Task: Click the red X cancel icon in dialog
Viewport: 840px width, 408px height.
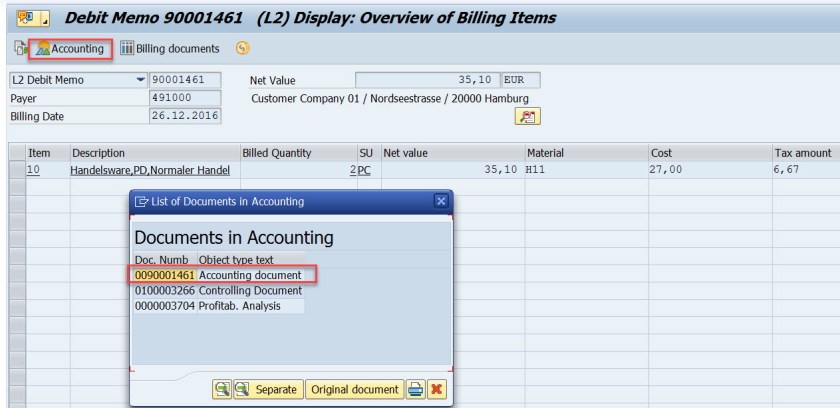Action: pyautogui.click(x=437, y=389)
